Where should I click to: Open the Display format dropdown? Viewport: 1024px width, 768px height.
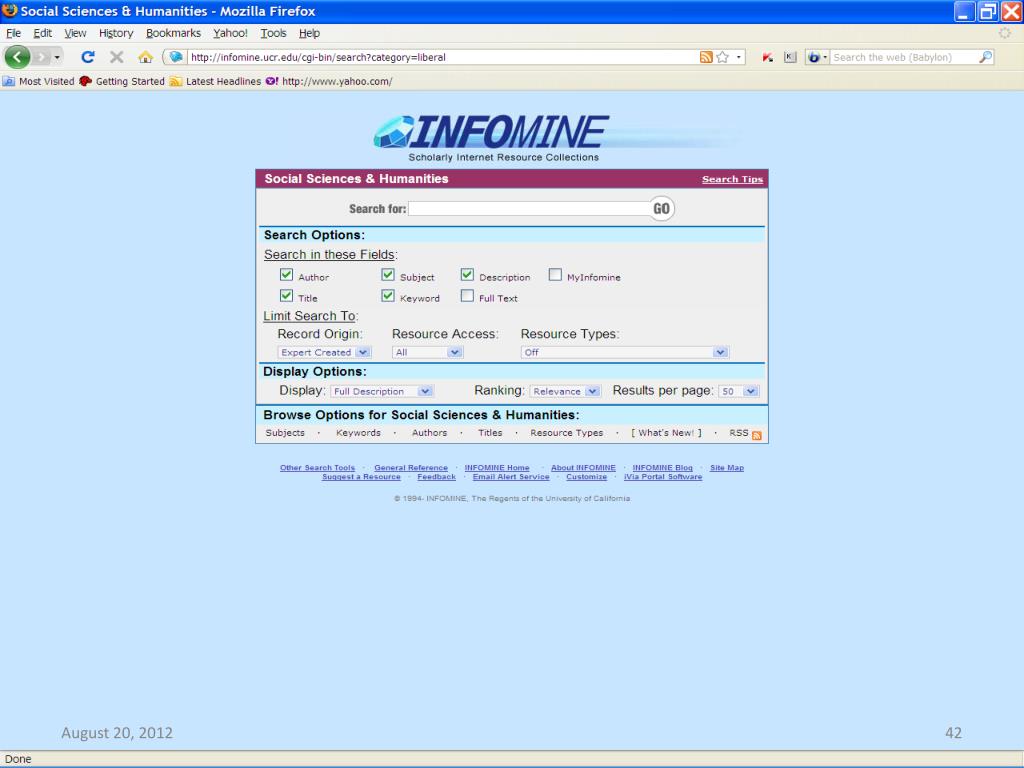tap(382, 391)
